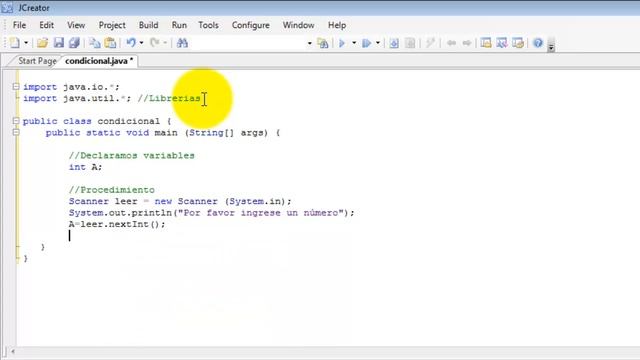Open the Project menu

112,25
